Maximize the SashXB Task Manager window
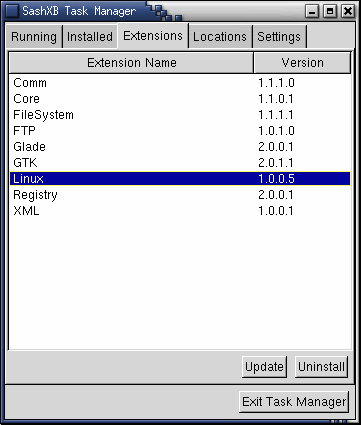 click(x=330, y=12)
